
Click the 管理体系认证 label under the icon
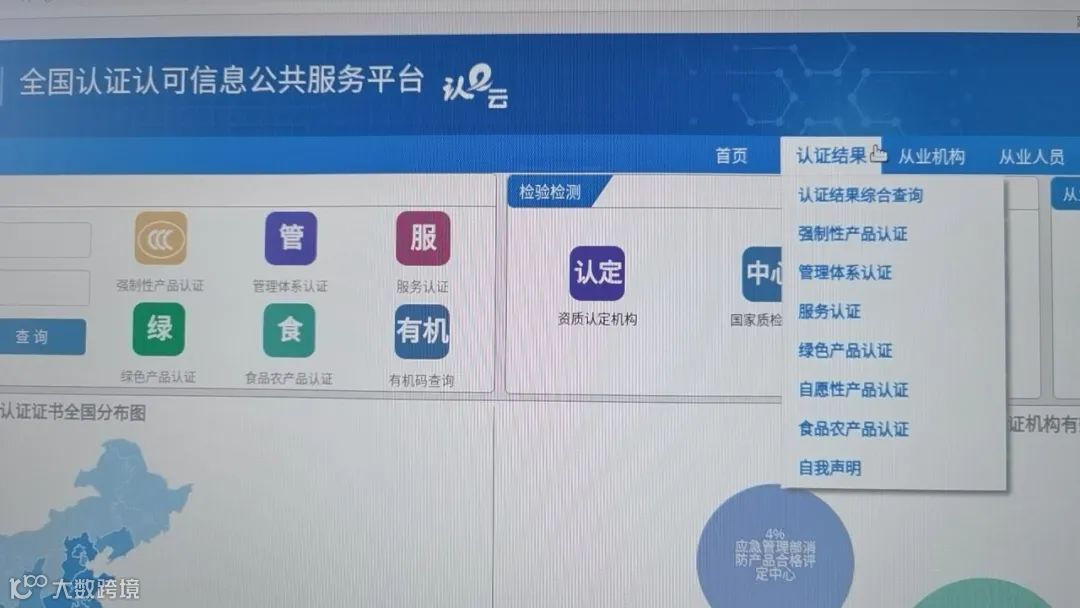290,286
